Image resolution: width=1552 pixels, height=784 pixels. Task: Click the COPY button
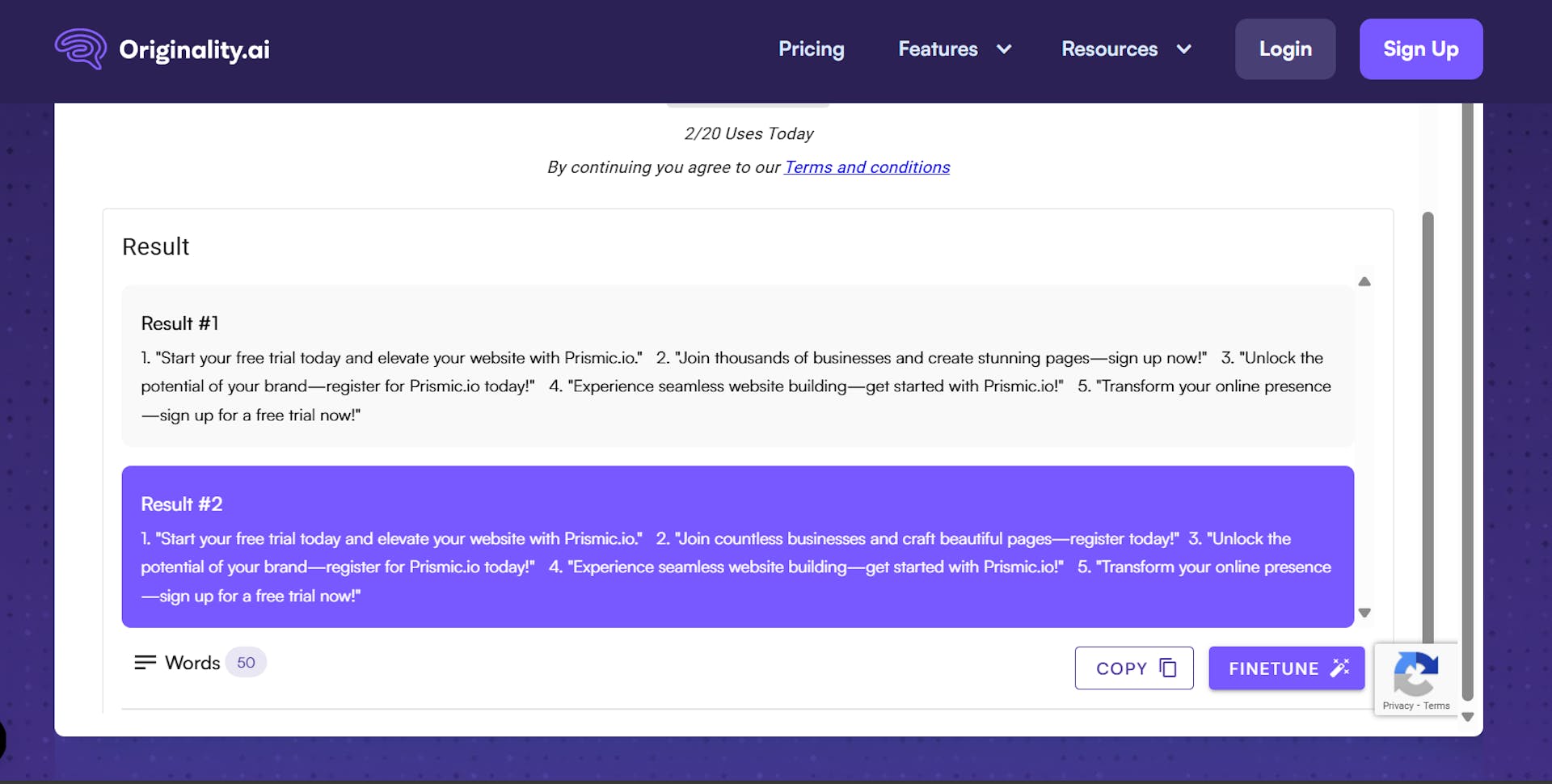(x=1133, y=668)
